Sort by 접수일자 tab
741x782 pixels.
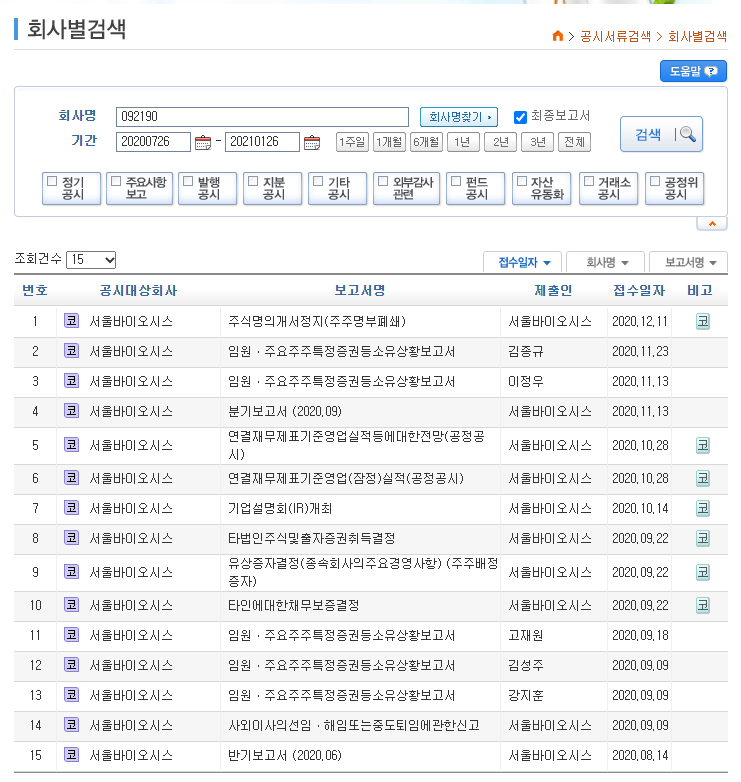coord(523,262)
